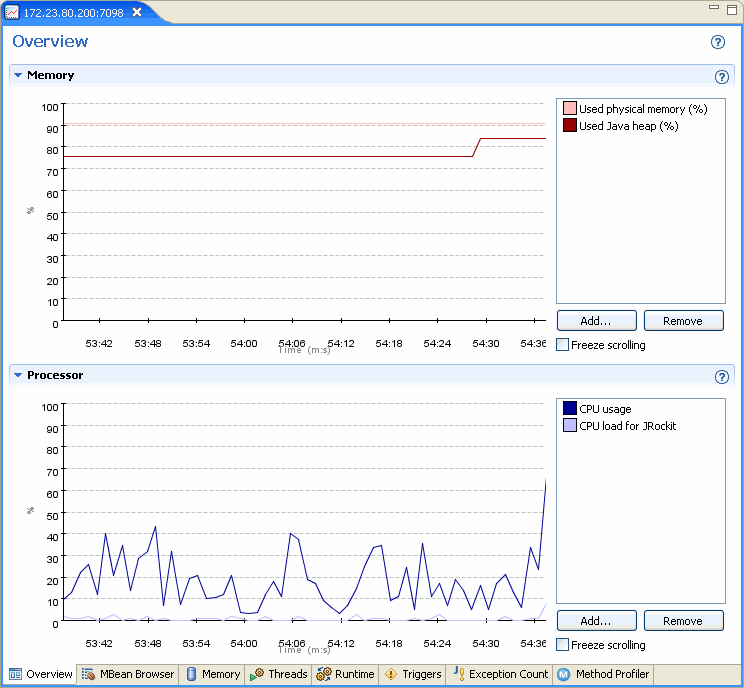This screenshot has width=744, height=688.
Task: Enable Freeze scrolling for Memory chart
Action: (x=562, y=345)
